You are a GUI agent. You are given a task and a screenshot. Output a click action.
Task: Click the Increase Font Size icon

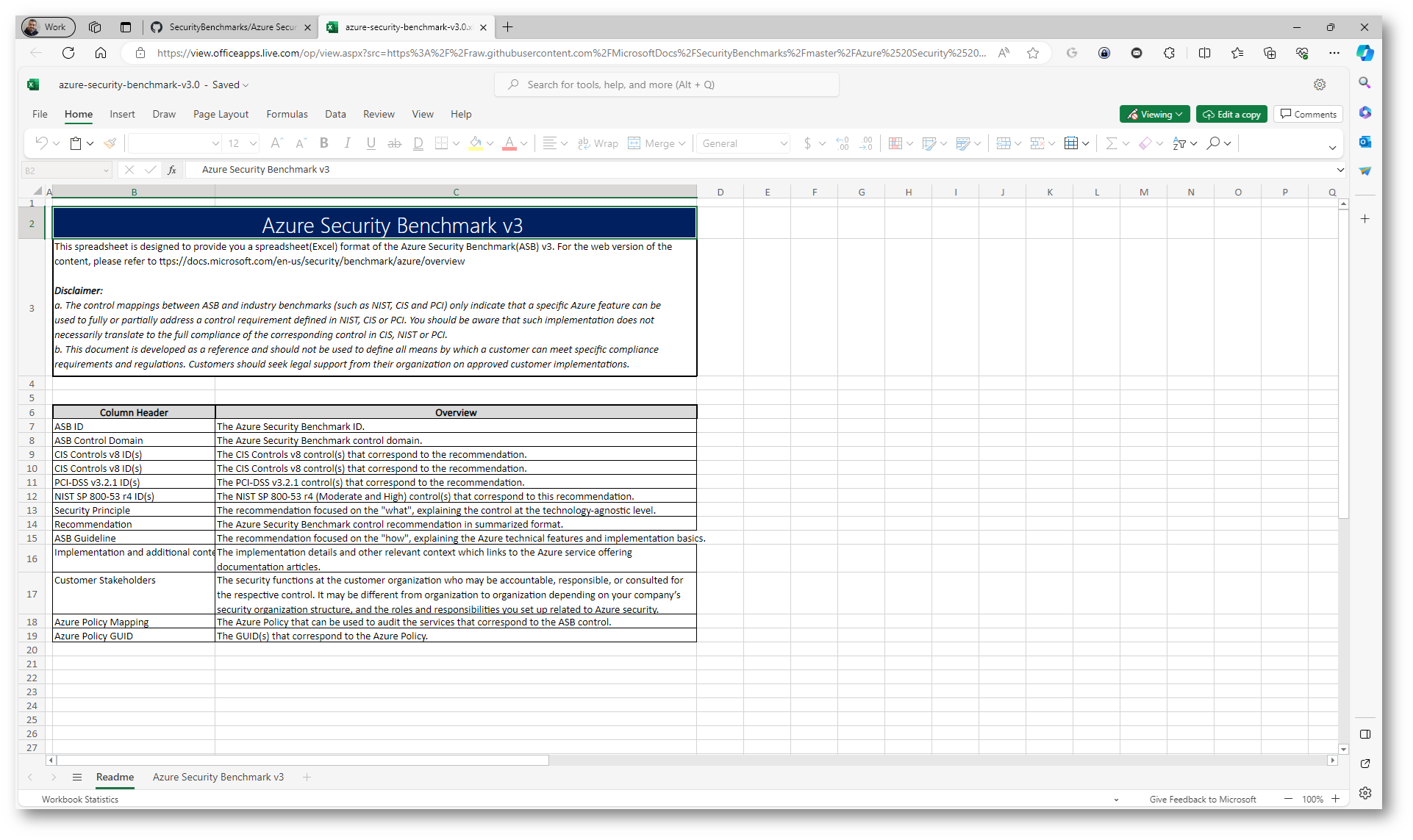(x=276, y=143)
